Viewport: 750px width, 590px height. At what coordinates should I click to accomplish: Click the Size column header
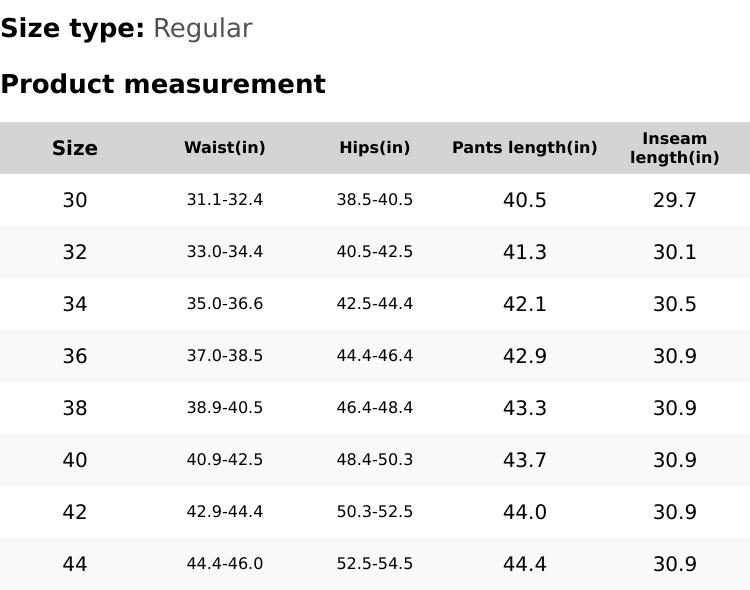(75, 148)
